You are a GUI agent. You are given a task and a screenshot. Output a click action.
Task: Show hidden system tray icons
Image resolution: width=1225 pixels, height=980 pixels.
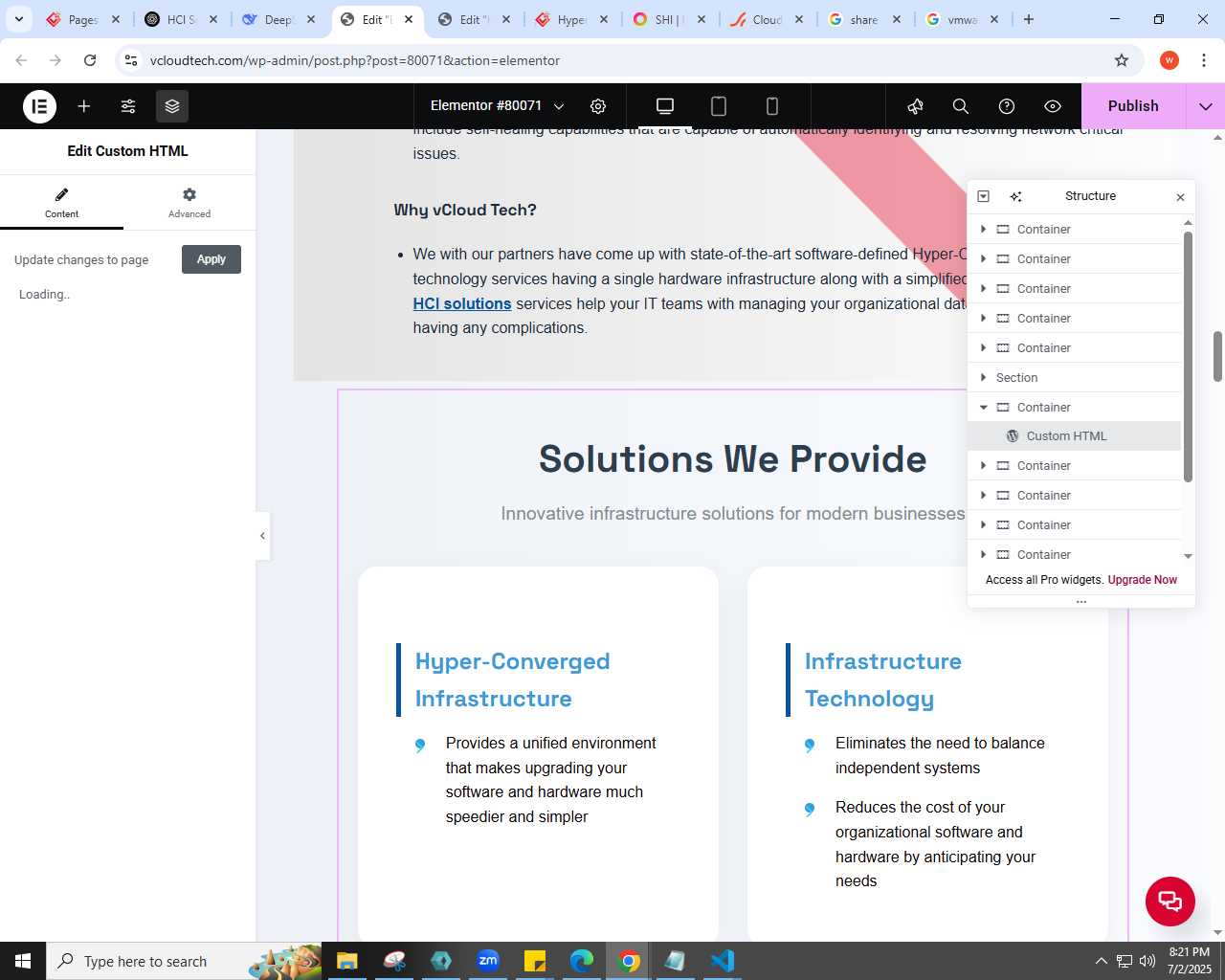click(x=1101, y=961)
